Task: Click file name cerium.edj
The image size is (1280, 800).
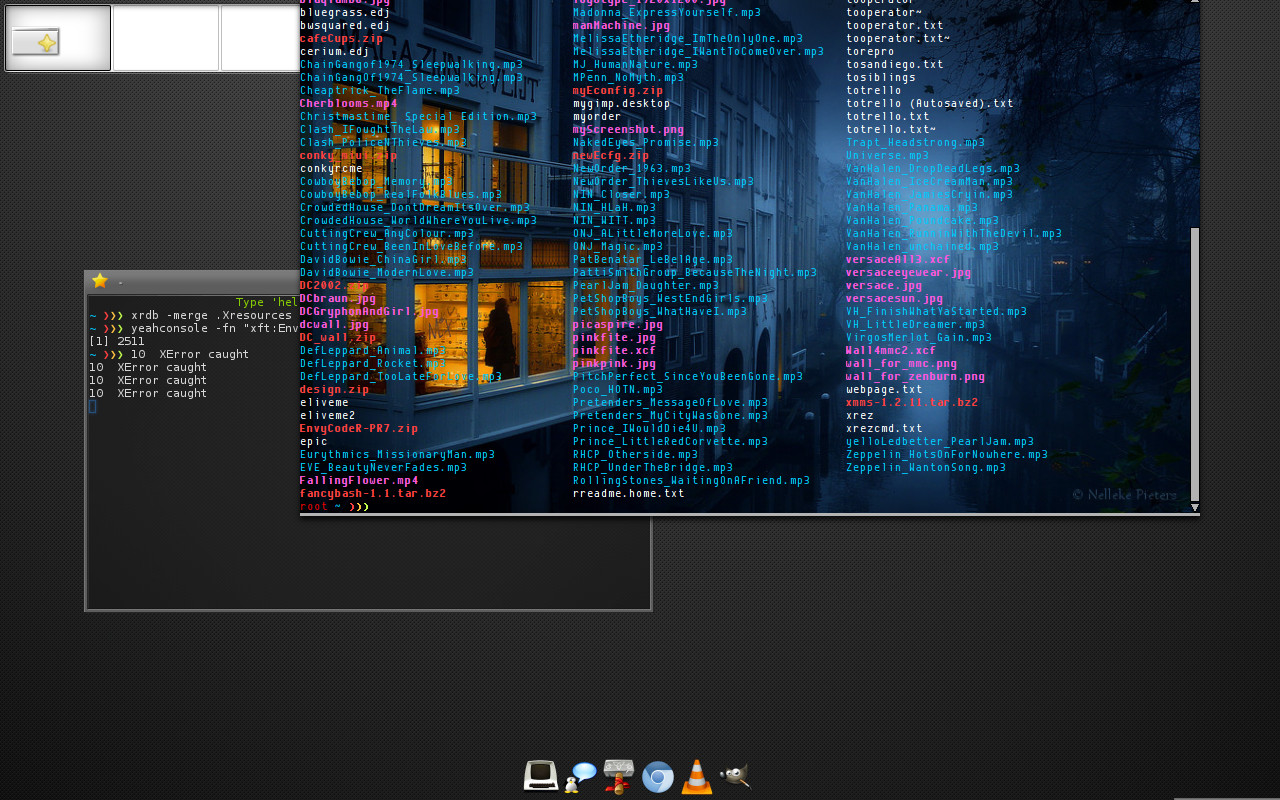Action: coord(334,51)
